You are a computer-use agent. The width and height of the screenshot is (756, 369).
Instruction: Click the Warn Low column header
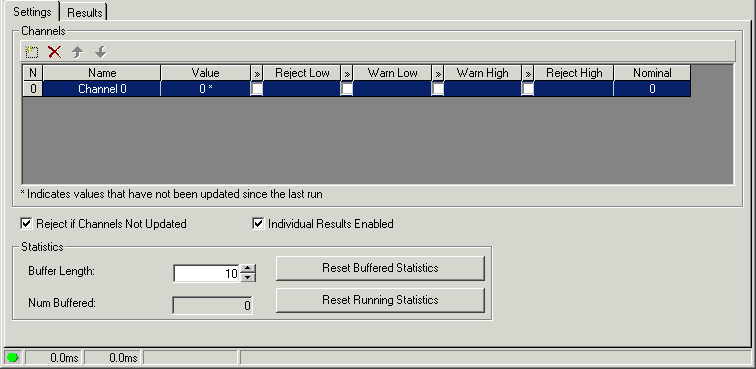click(392, 73)
